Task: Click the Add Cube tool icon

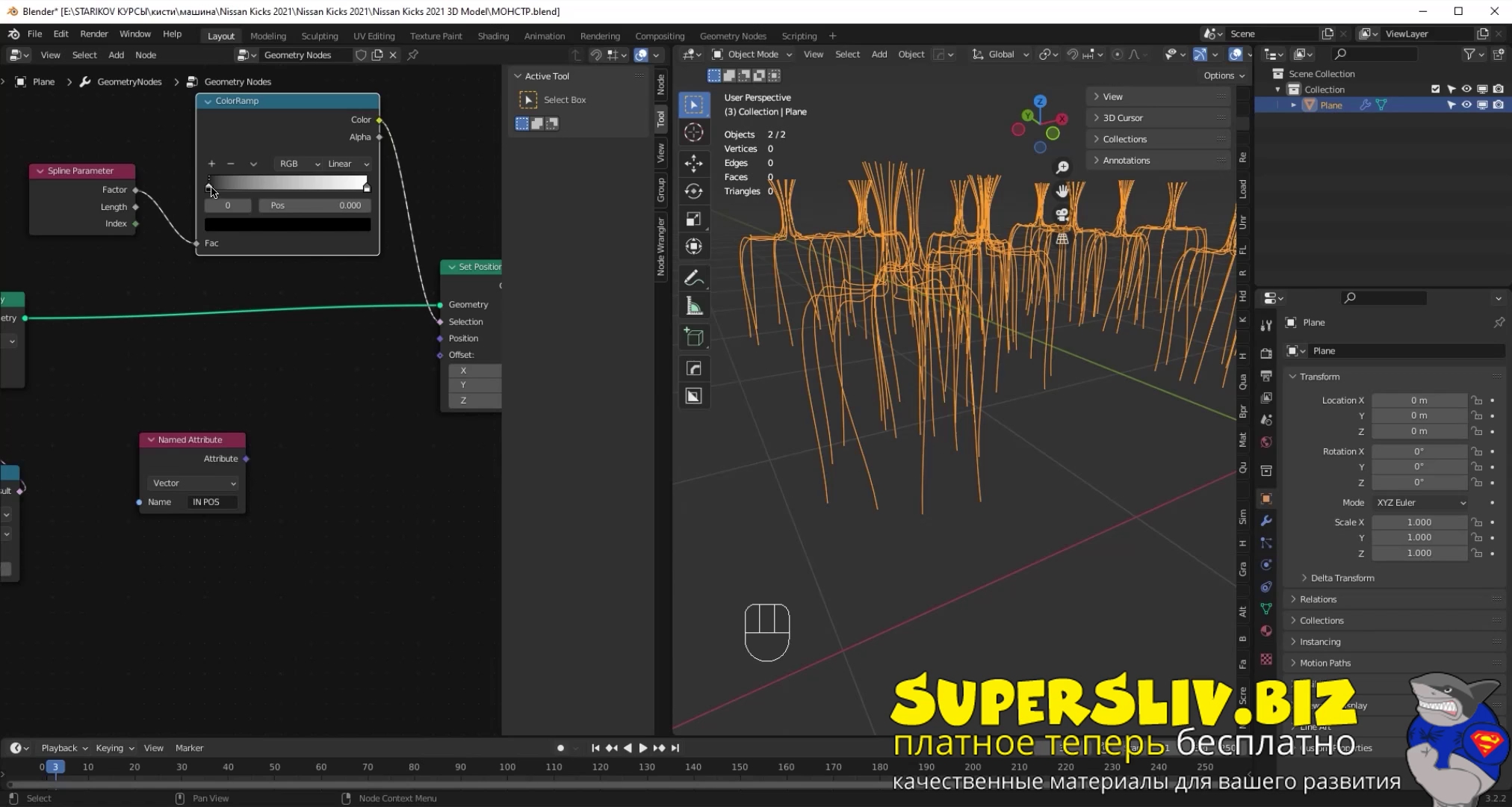Action: [693, 337]
